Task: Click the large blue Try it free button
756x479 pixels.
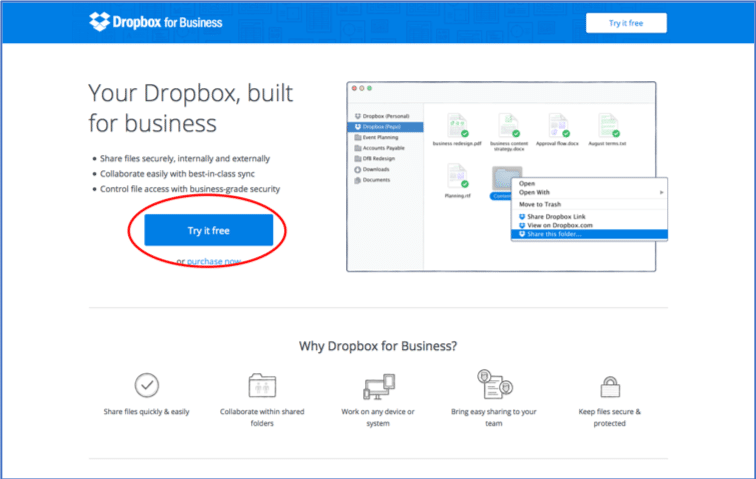Action: [x=208, y=231]
